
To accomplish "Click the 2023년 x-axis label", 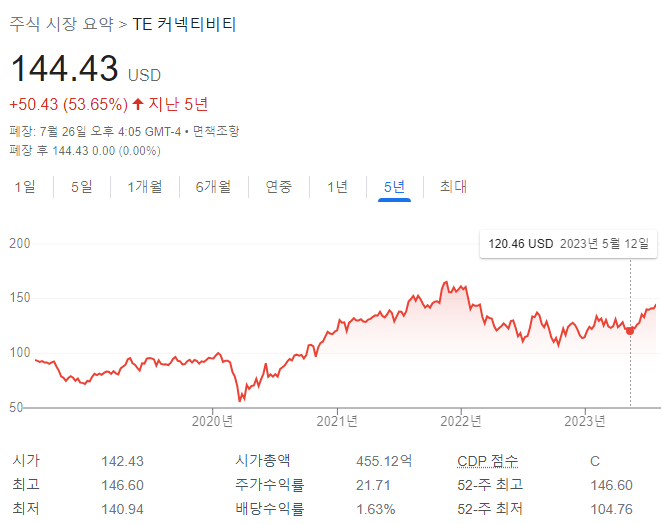I will [x=585, y=421].
